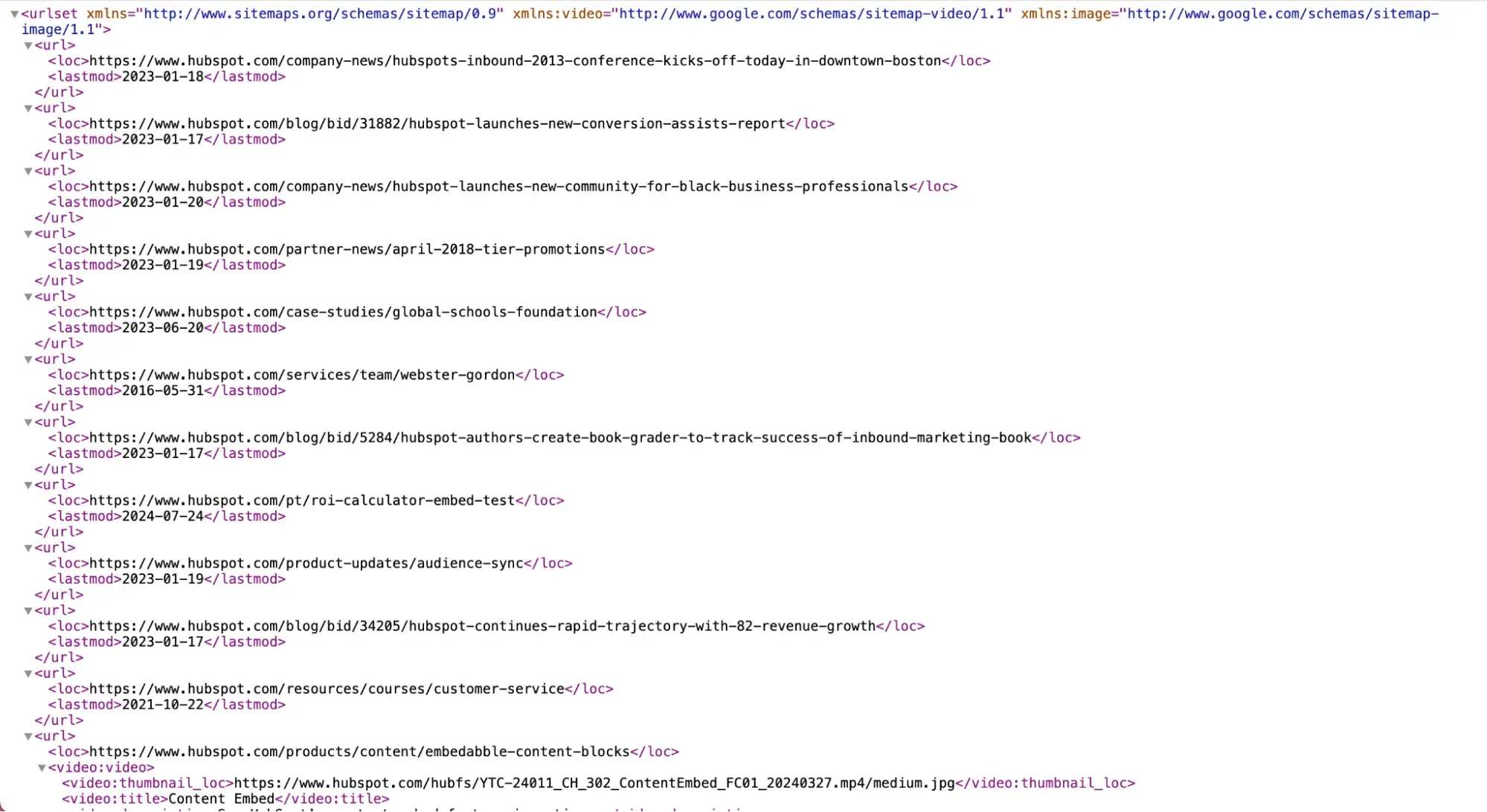
Task: Collapse url node for april-2018-tier-promotions
Action: click(x=28, y=234)
